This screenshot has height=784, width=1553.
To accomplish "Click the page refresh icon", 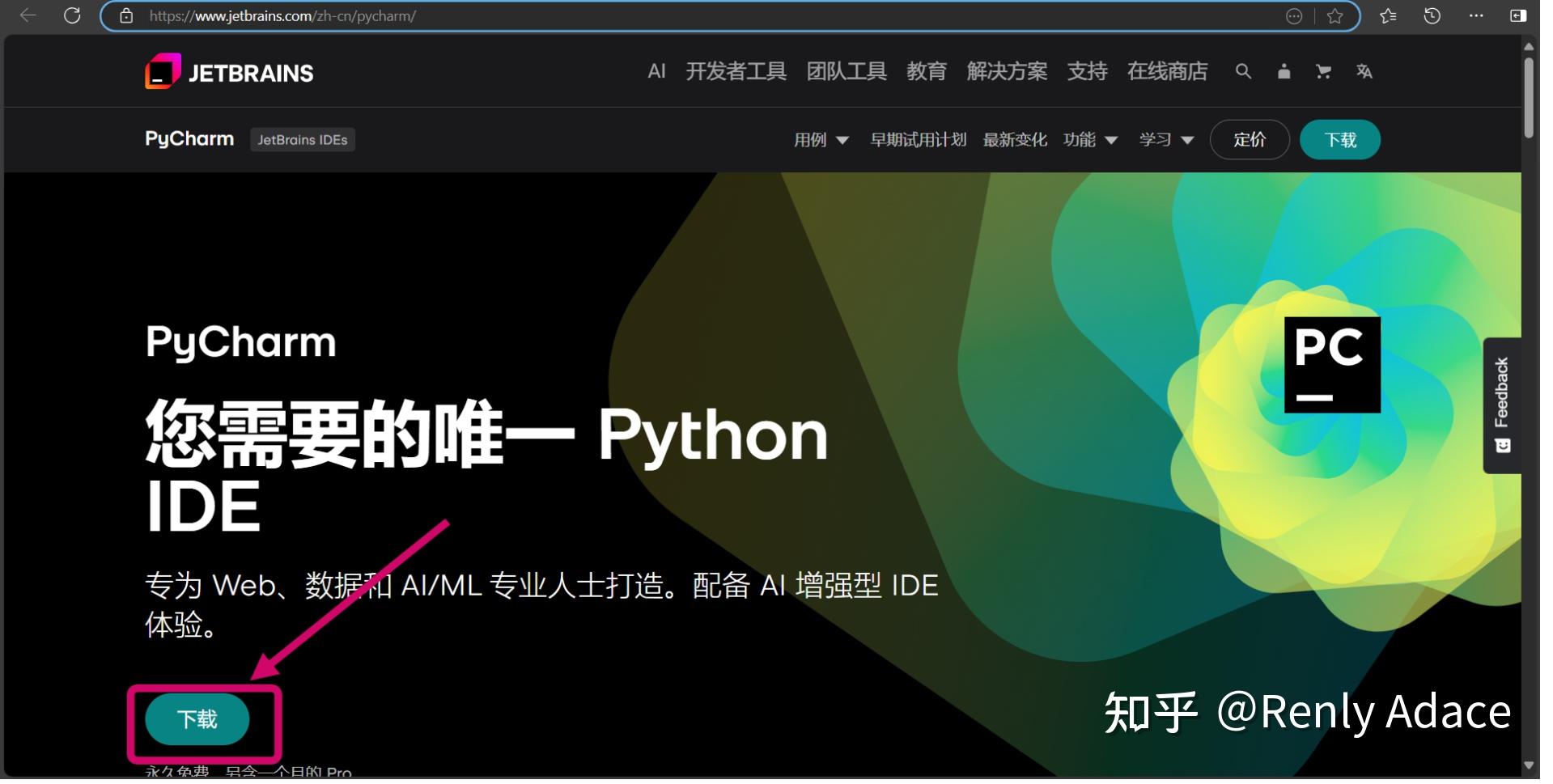I will pyautogui.click(x=72, y=15).
